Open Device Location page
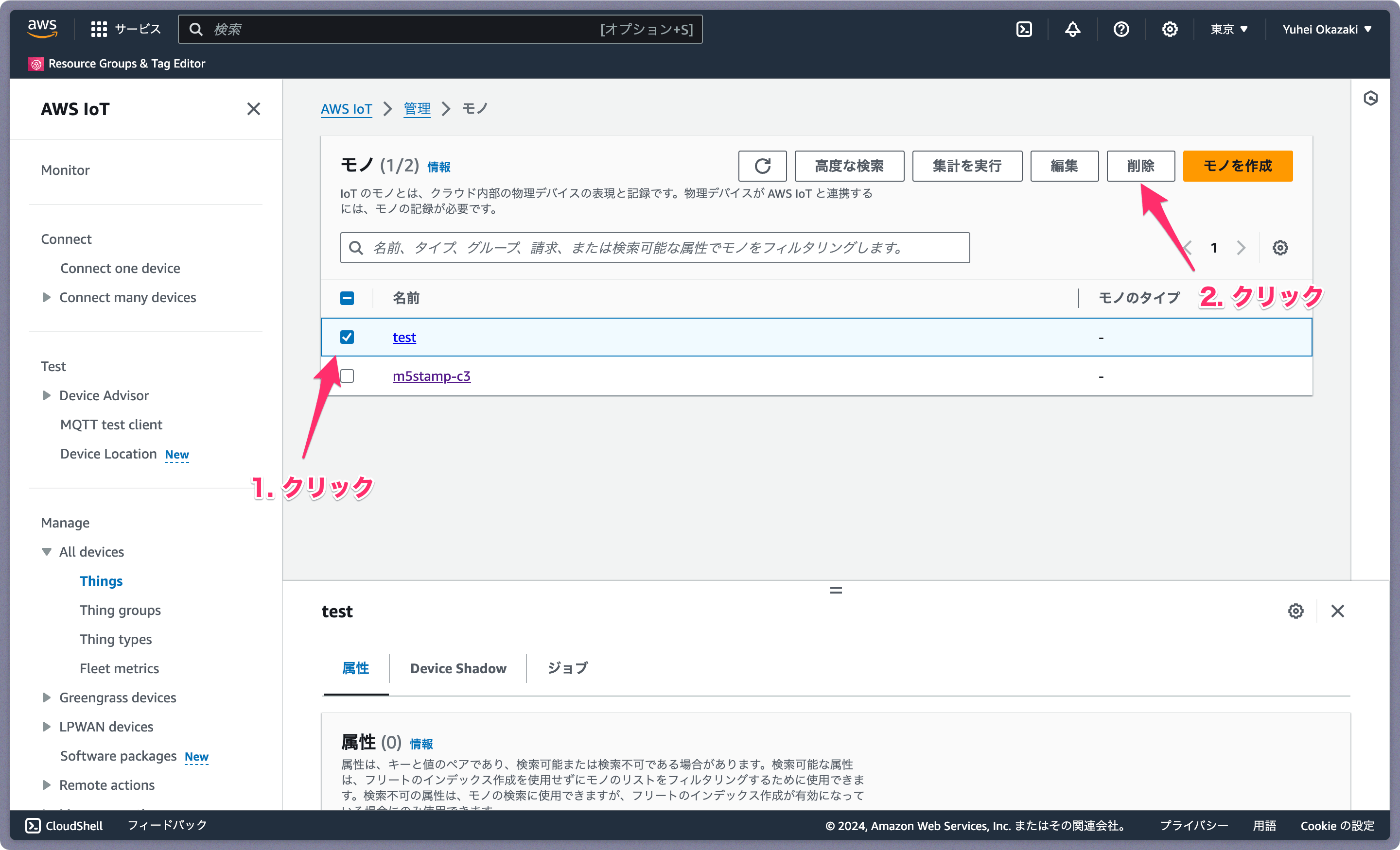This screenshot has width=1400, height=850. pyautogui.click(x=108, y=453)
